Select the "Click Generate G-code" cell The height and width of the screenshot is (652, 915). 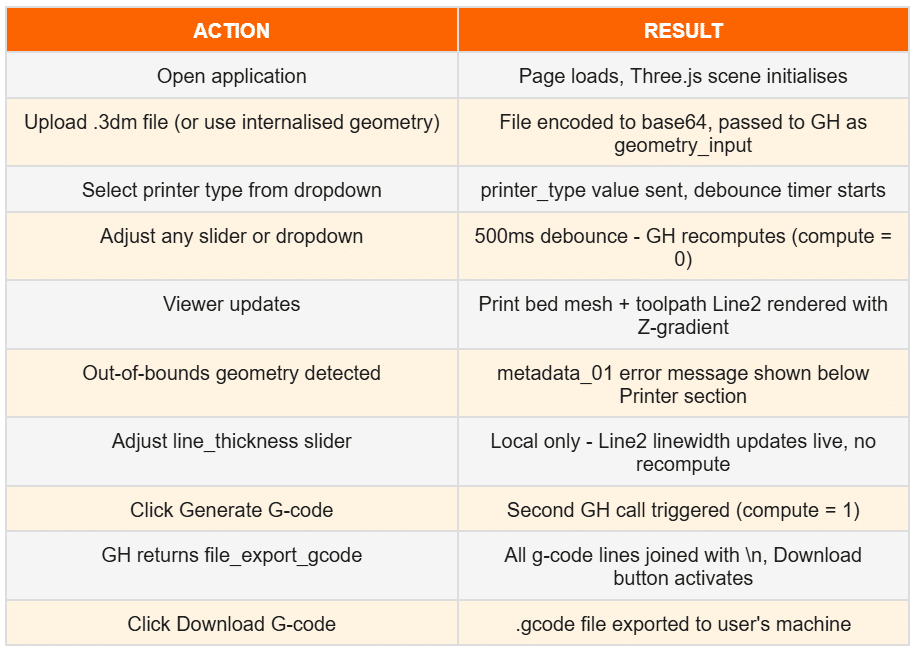point(232,510)
